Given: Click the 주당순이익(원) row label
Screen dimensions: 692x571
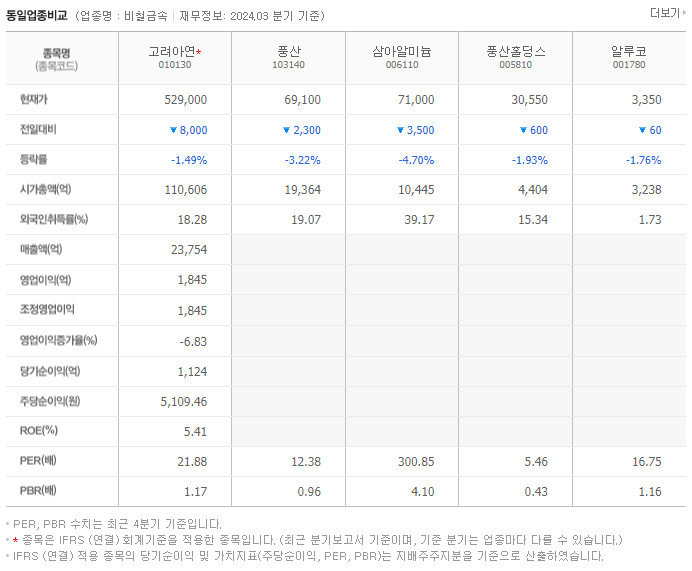Looking at the screenshot, I should (50, 401).
